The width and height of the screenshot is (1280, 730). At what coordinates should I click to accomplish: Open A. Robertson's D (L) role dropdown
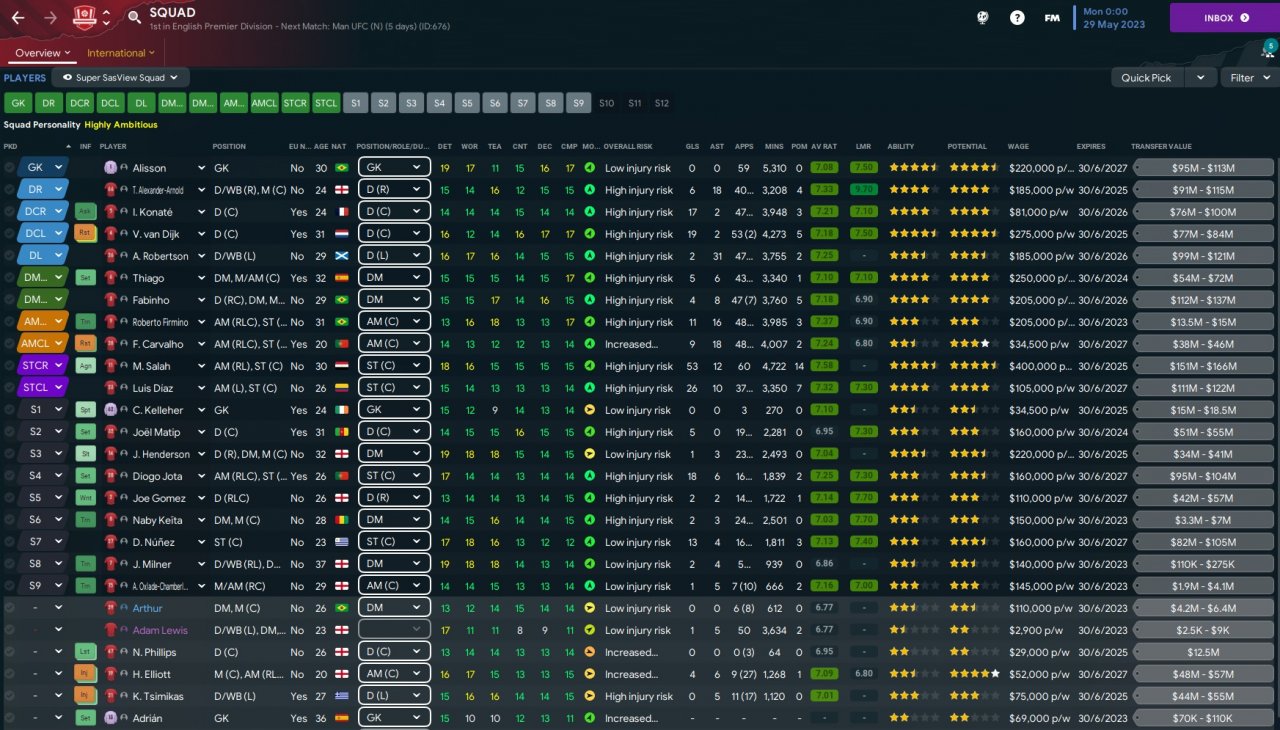pos(394,256)
